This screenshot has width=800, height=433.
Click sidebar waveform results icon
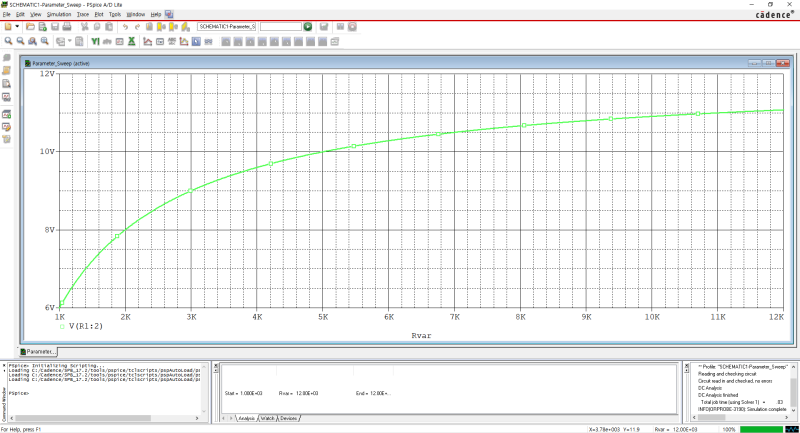(x=7, y=97)
